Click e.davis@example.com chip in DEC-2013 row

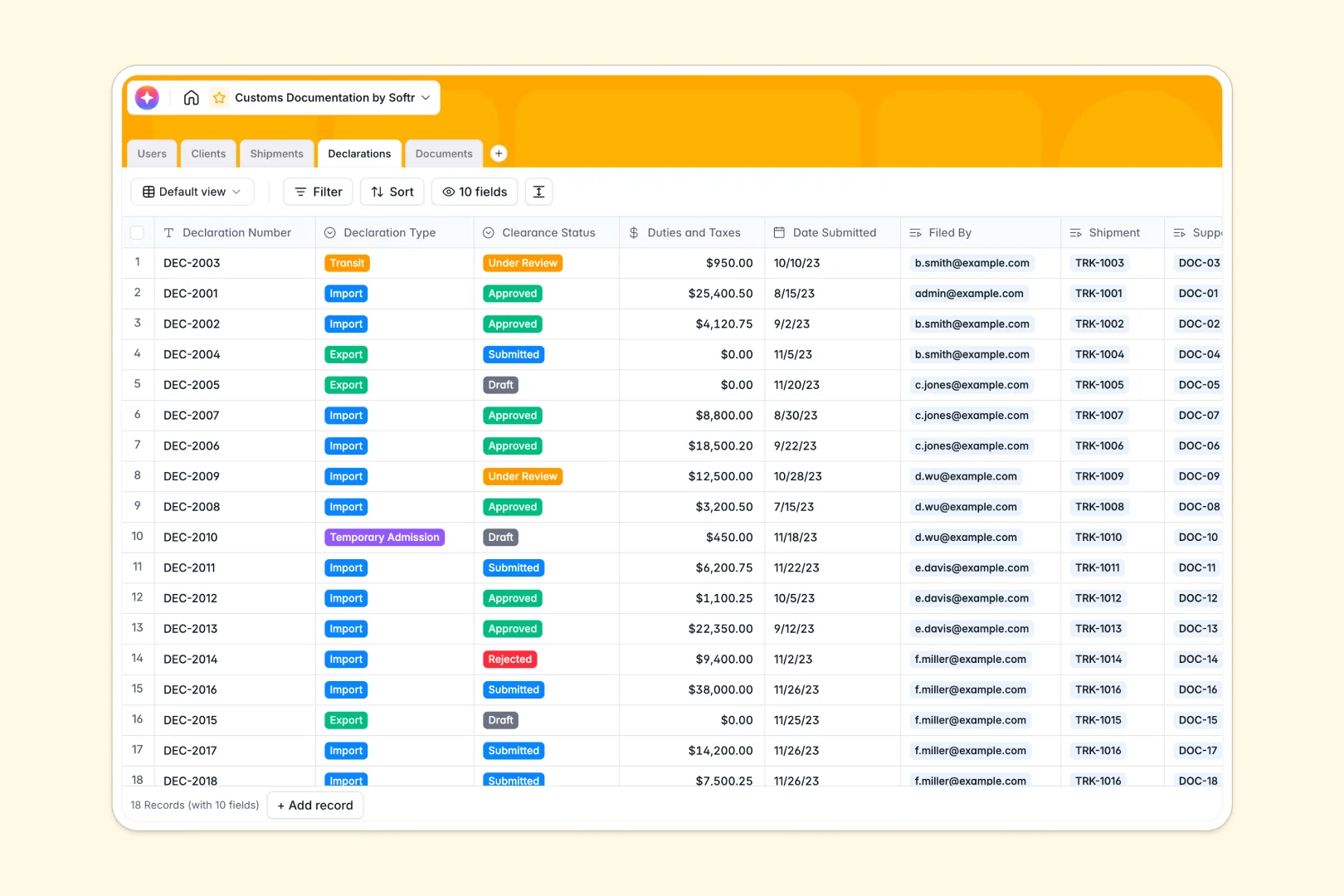(971, 629)
